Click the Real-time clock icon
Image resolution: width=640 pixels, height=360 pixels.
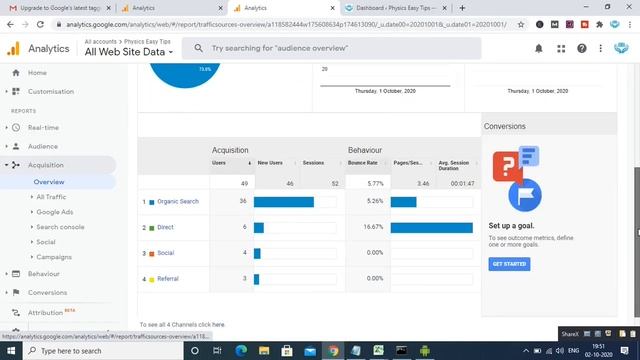(x=16, y=127)
